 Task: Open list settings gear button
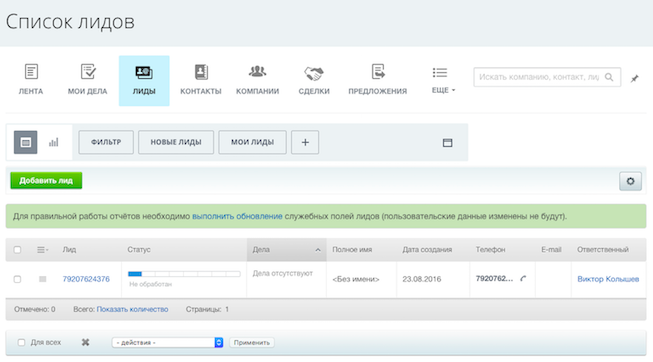pos(630,181)
